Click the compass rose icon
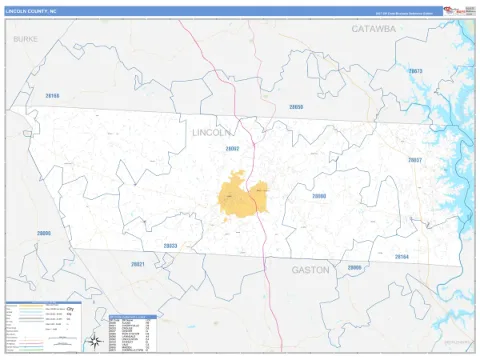Viewport: 480px width, 360px height. pos(95,341)
